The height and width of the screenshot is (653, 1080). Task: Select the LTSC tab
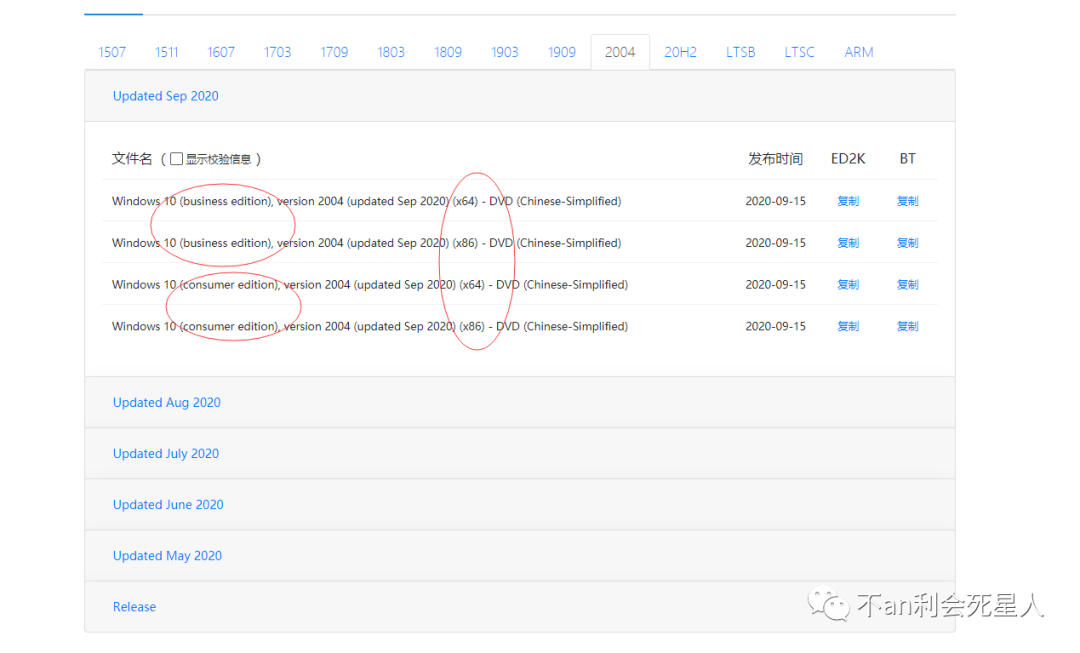coord(799,52)
